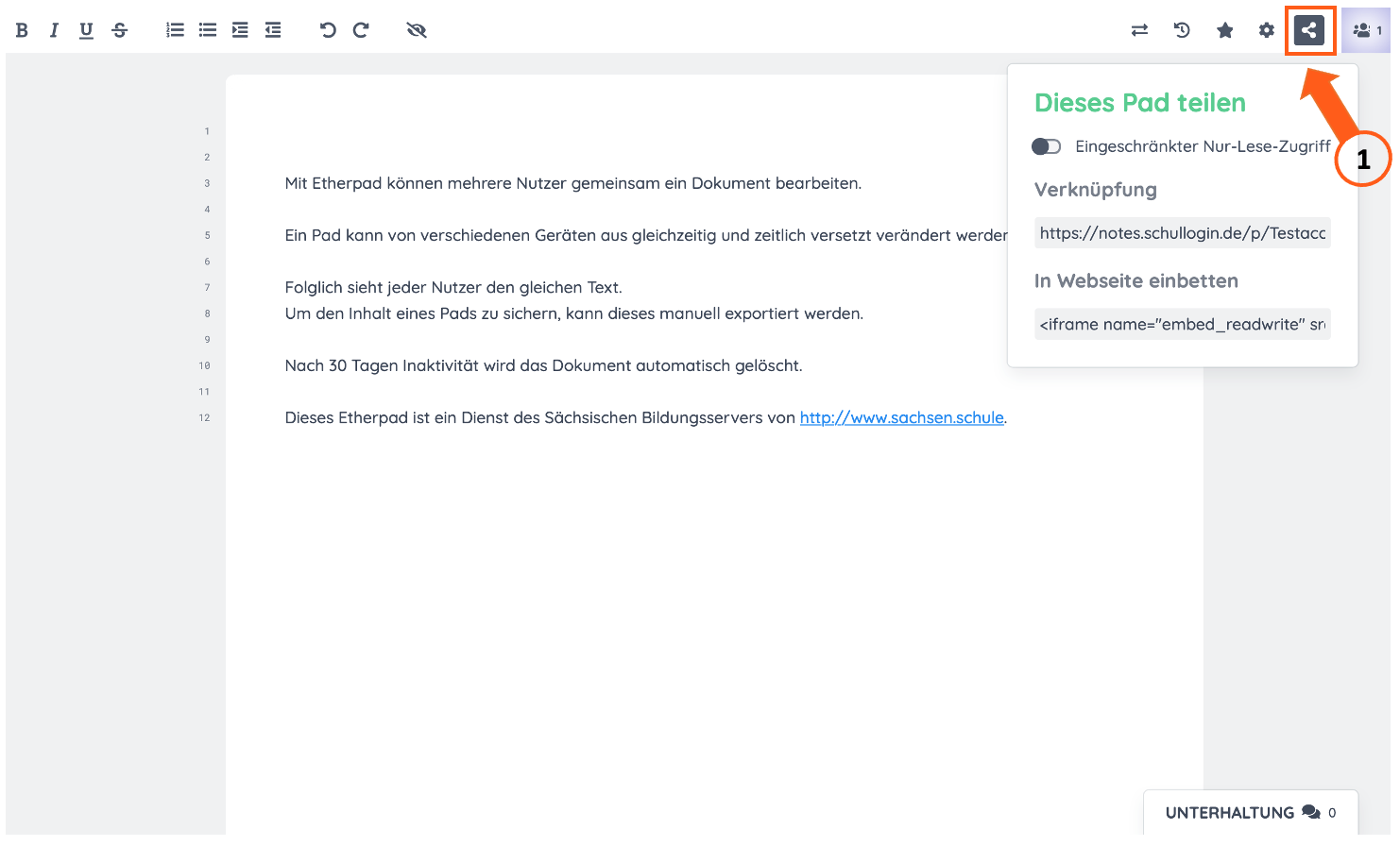Show connected users list
The image size is (1400, 846).
1366,30
